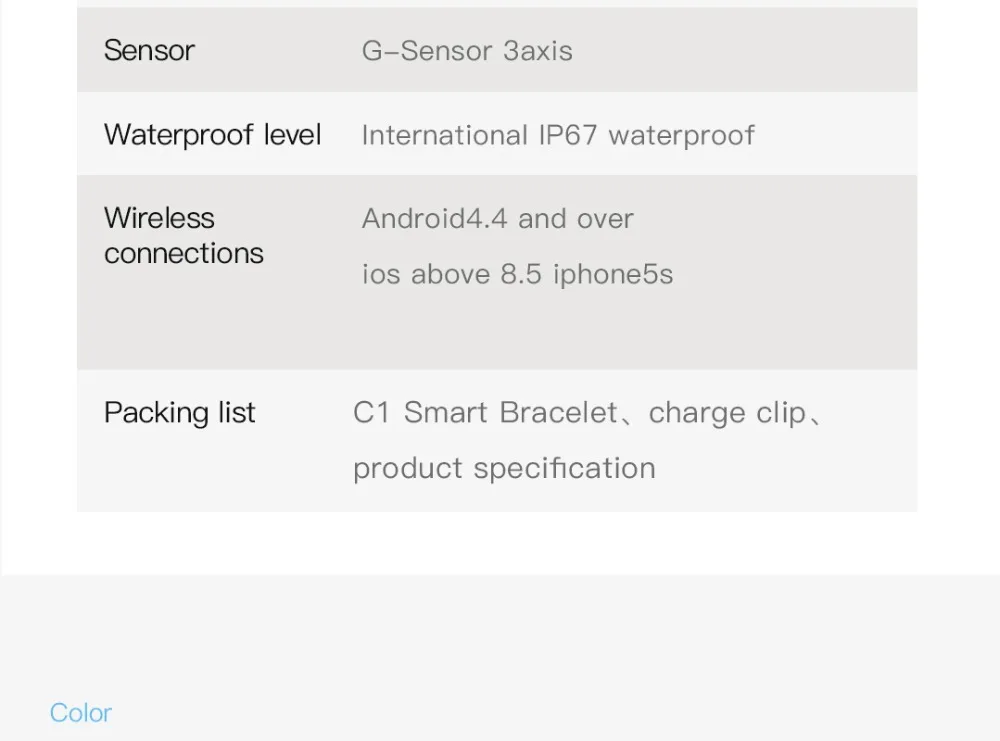Click the word iphone5s

tap(613, 274)
